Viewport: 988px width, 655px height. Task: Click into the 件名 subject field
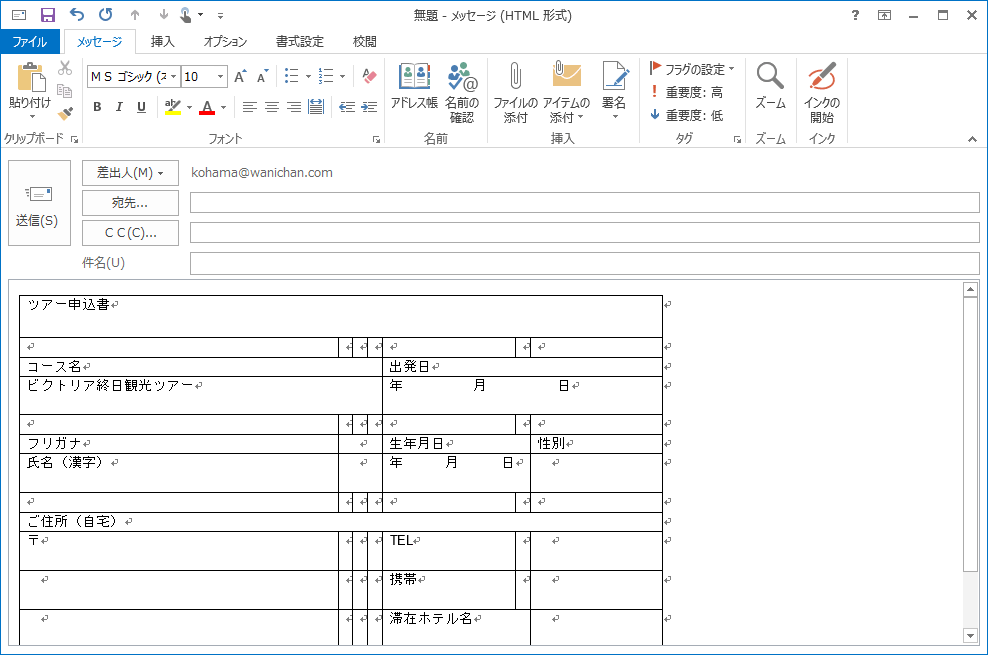click(585, 263)
